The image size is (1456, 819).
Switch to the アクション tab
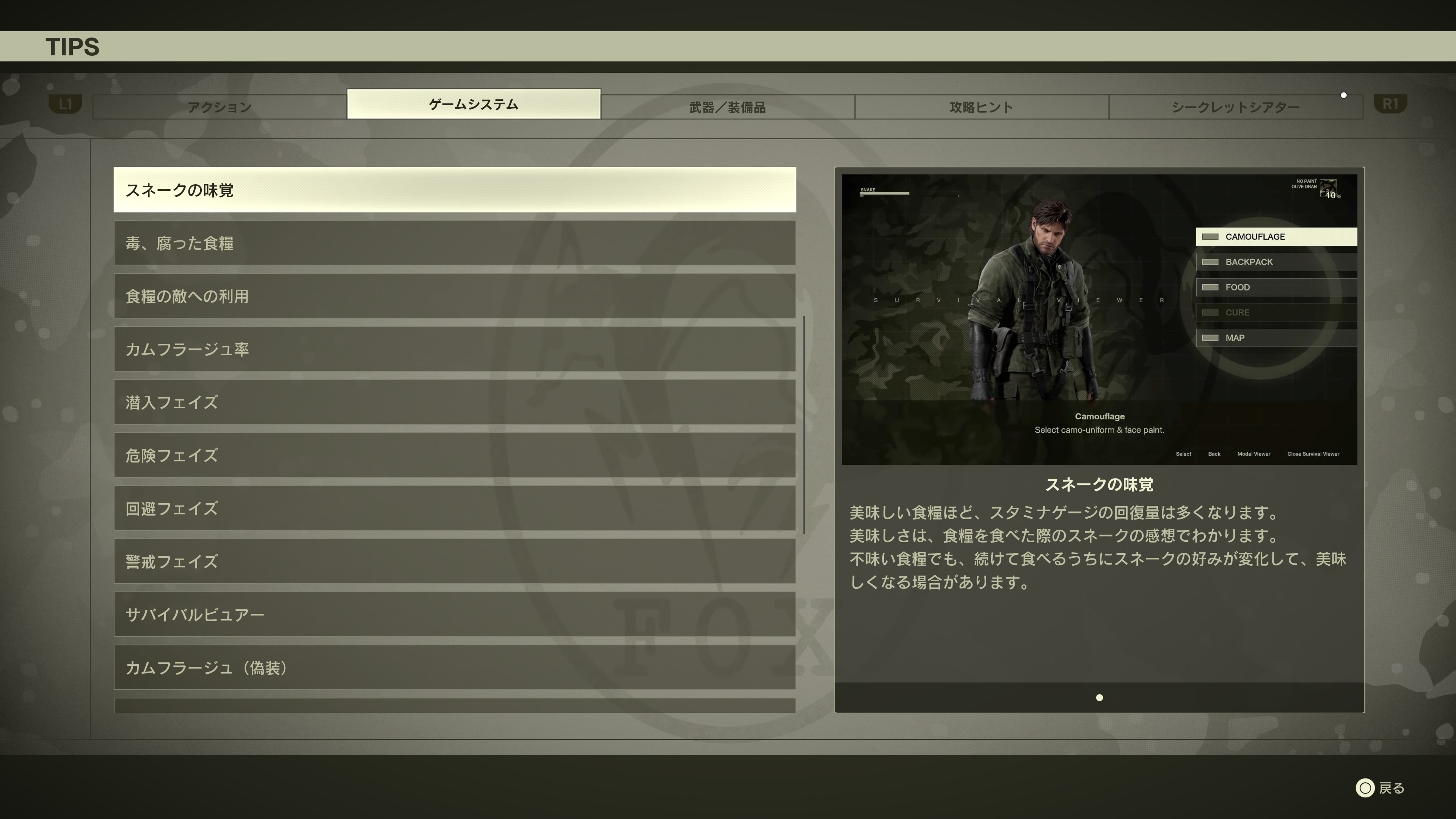coord(219,107)
